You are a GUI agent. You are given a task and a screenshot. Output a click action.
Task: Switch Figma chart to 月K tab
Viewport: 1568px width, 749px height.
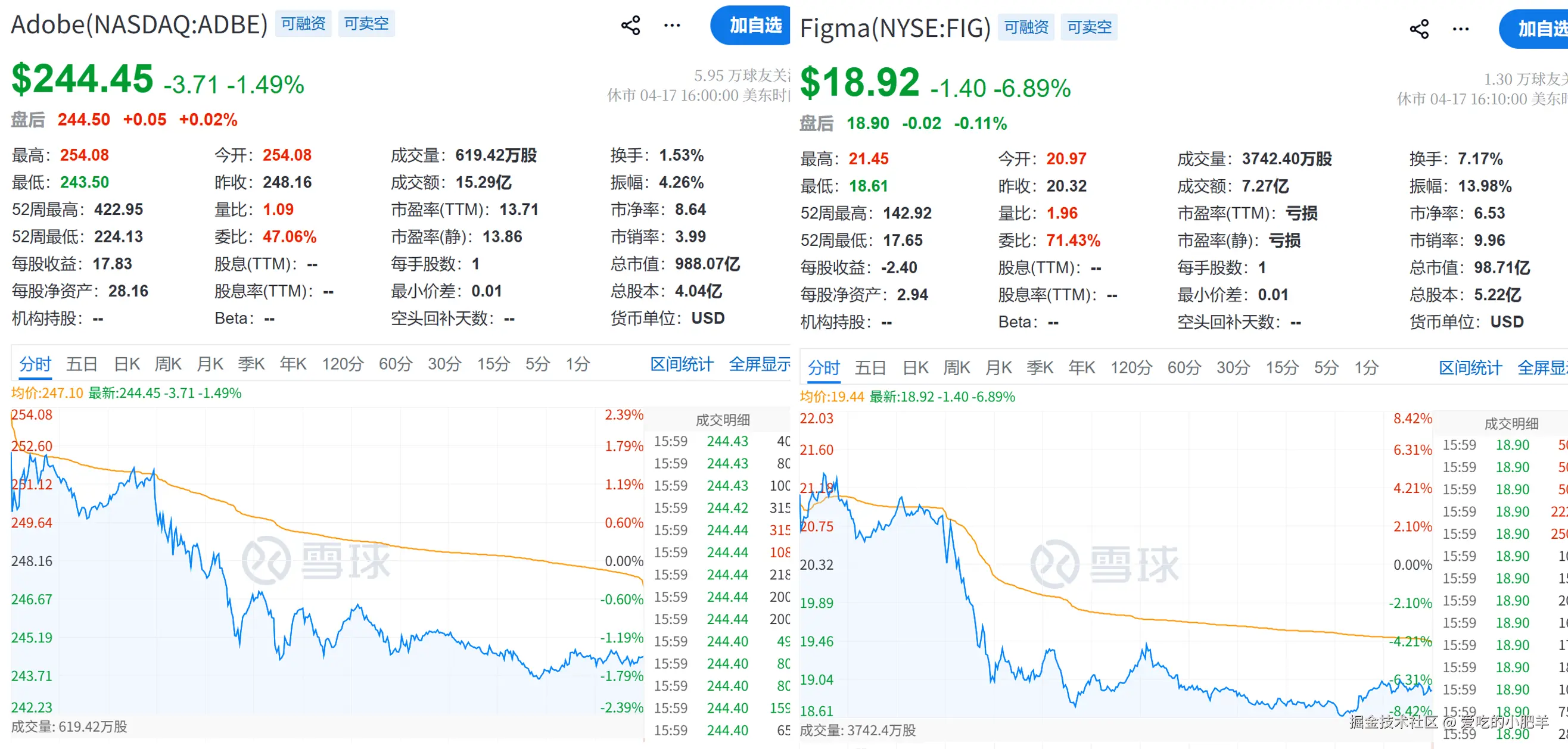[999, 367]
